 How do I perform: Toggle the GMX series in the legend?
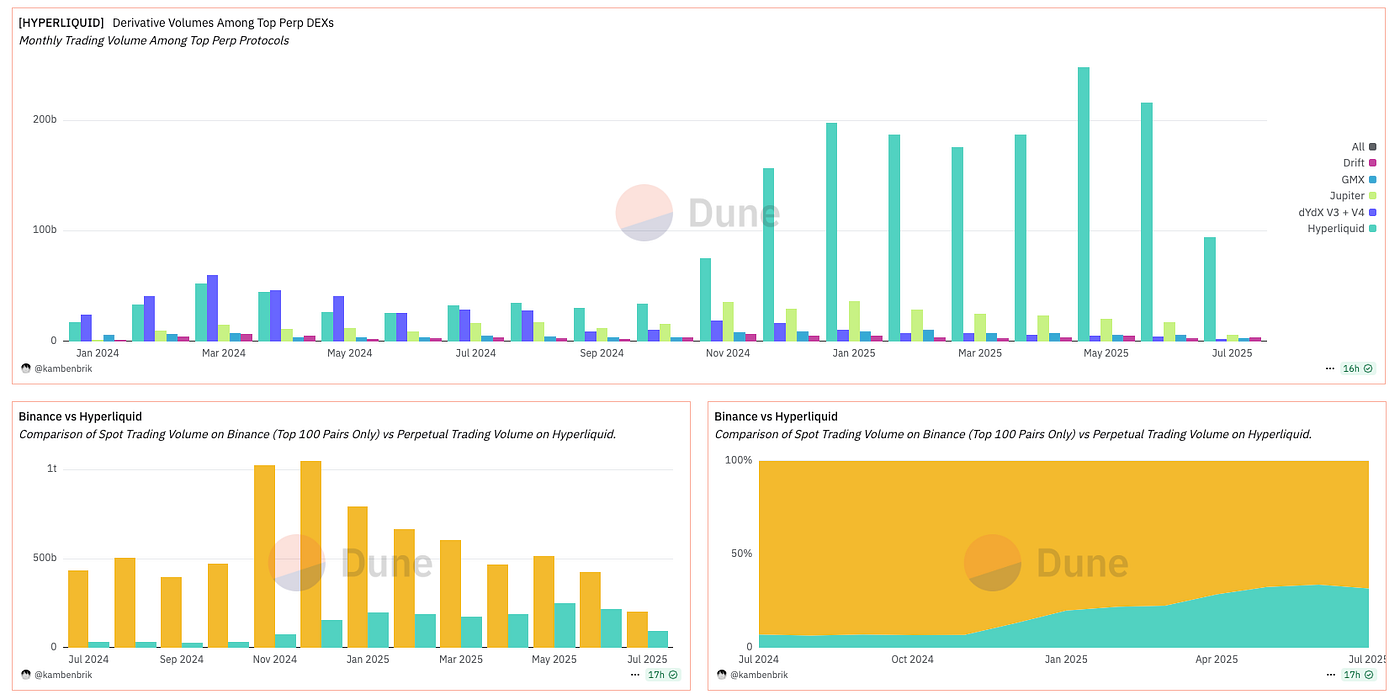click(x=1360, y=179)
